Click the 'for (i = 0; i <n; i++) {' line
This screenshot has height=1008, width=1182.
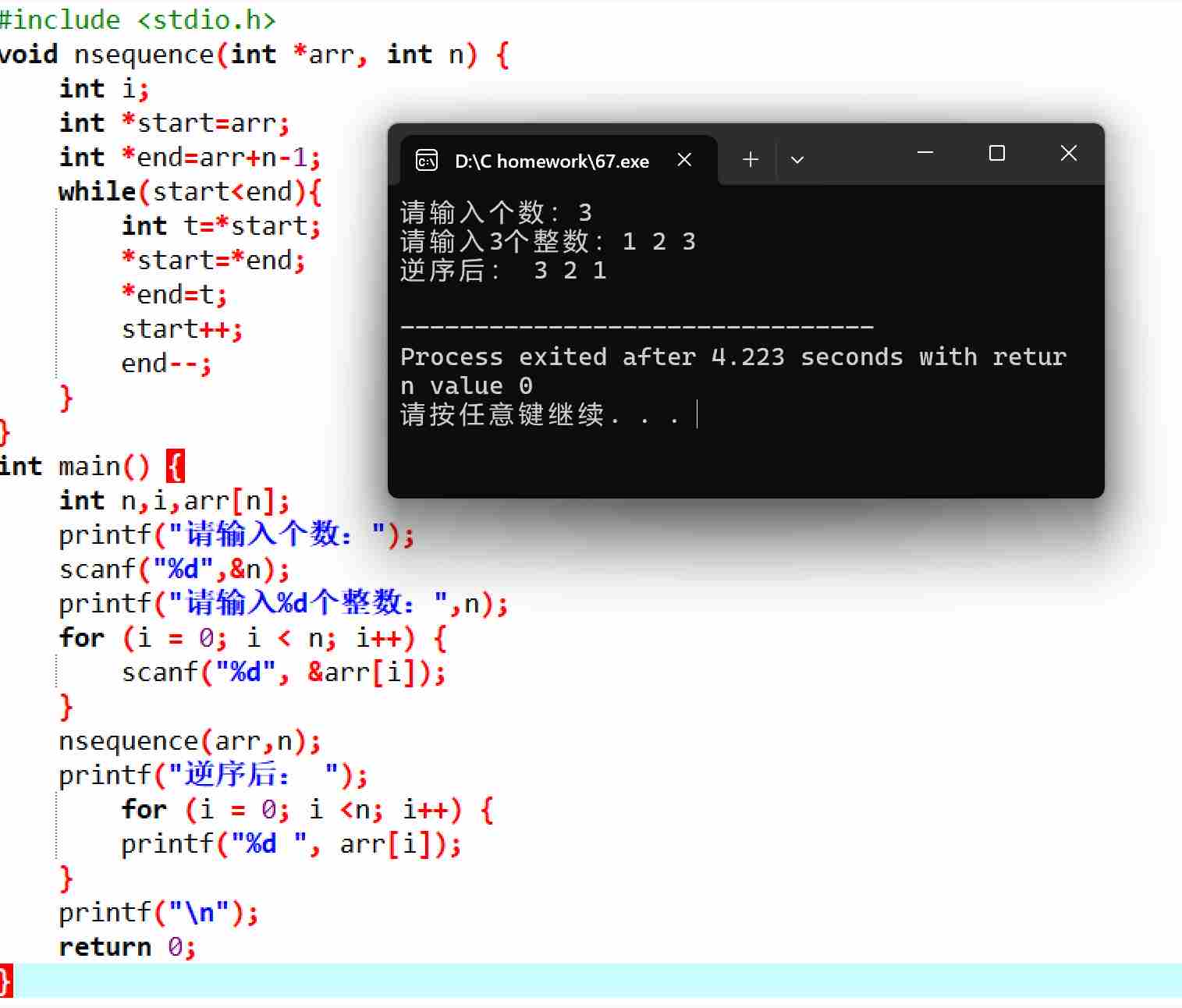(x=307, y=809)
